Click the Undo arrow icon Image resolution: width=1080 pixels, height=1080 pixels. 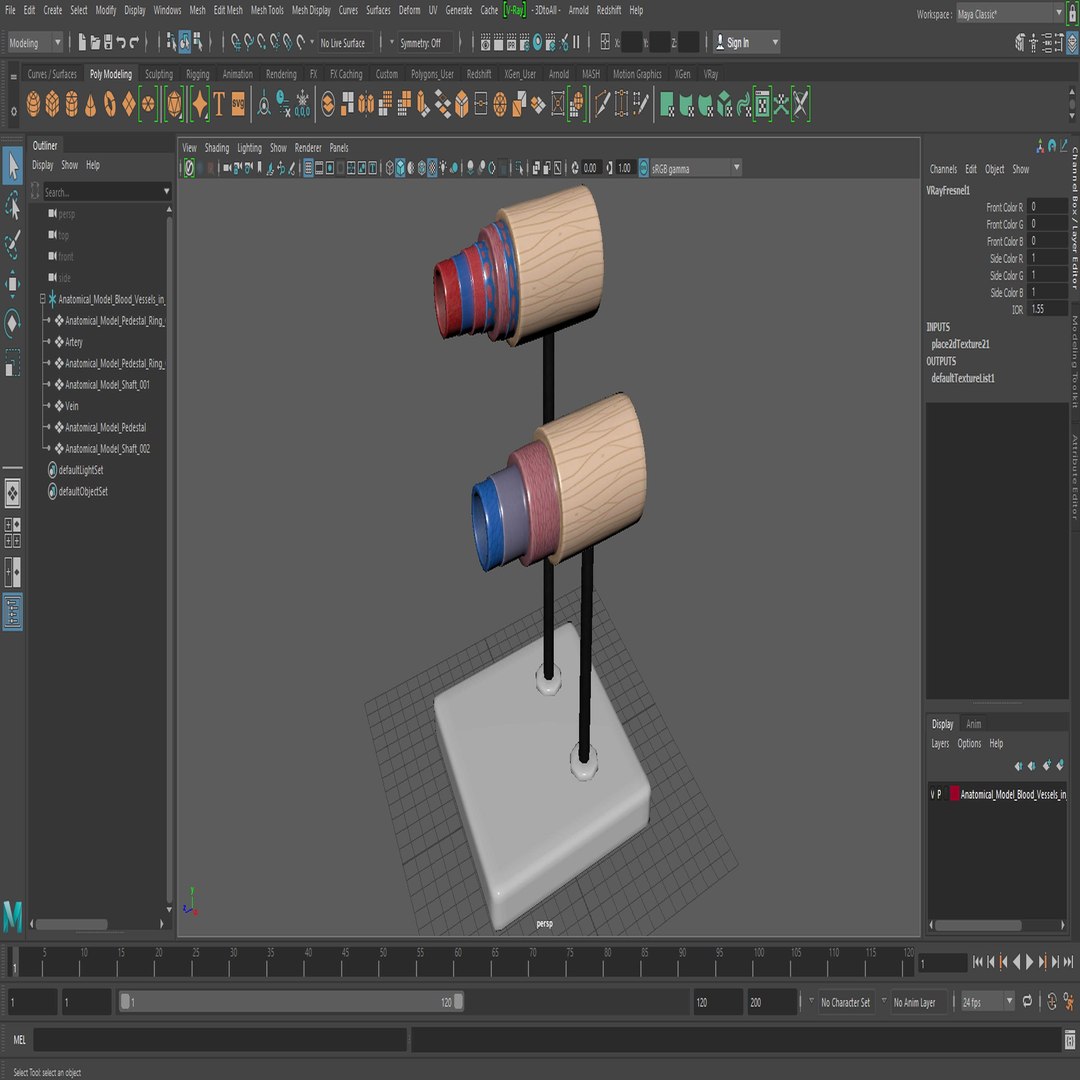coord(121,43)
